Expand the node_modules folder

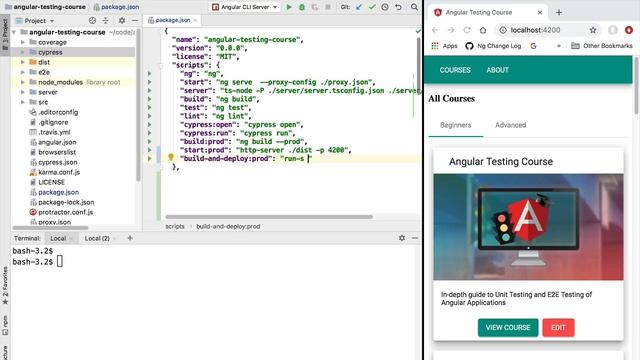23,82
